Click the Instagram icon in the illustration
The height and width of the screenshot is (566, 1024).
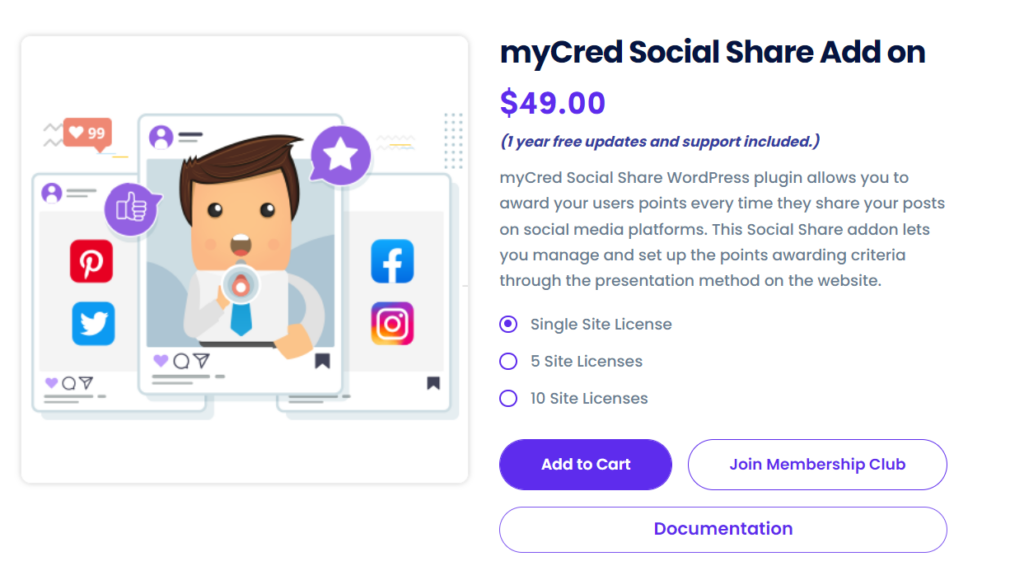pyautogui.click(x=392, y=324)
